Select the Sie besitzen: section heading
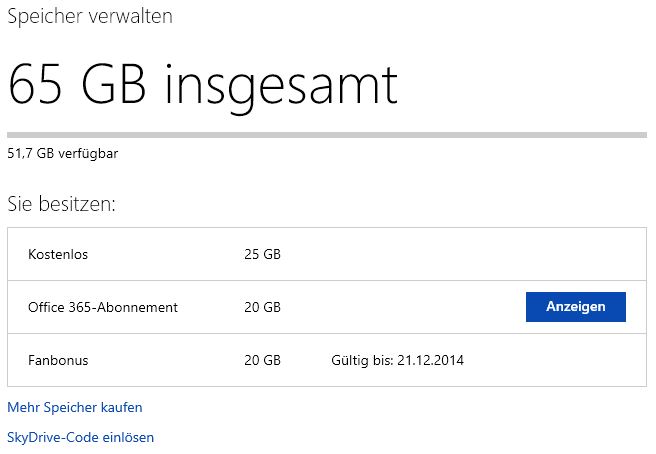Image resolution: width=656 pixels, height=454 pixels. click(x=61, y=204)
